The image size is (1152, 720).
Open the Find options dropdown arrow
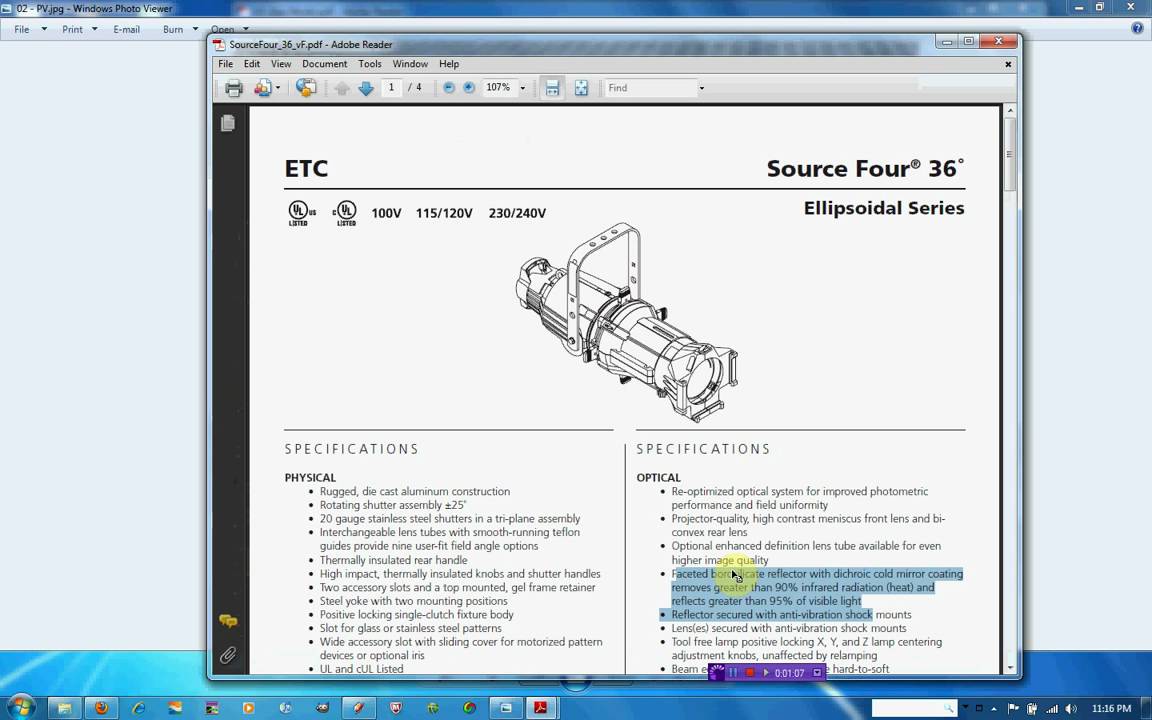tap(702, 88)
